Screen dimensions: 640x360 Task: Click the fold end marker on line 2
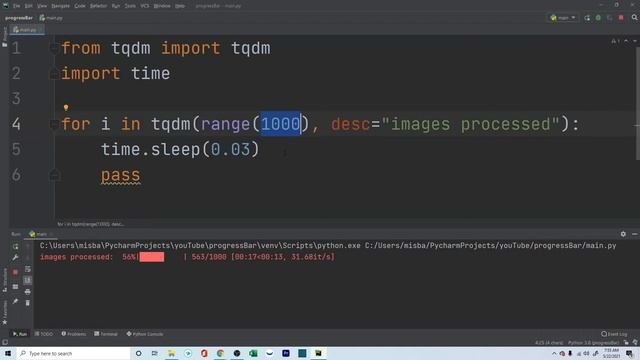pyautogui.click(x=54, y=74)
